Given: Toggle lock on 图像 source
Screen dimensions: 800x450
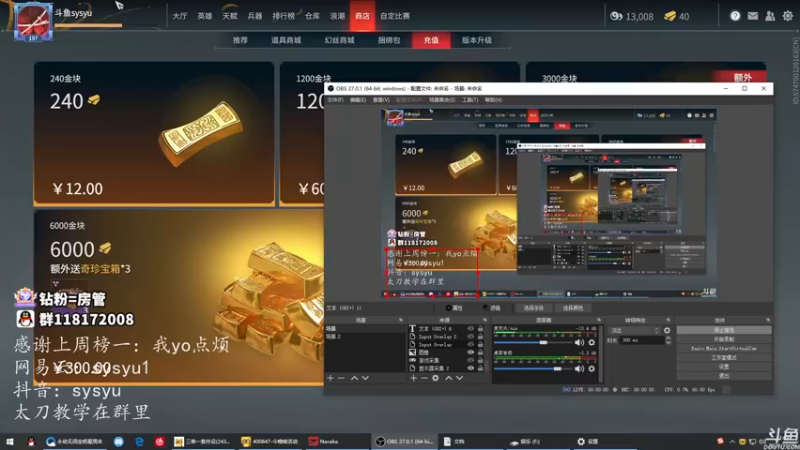Looking at the screenshot, I should (480, 353).
